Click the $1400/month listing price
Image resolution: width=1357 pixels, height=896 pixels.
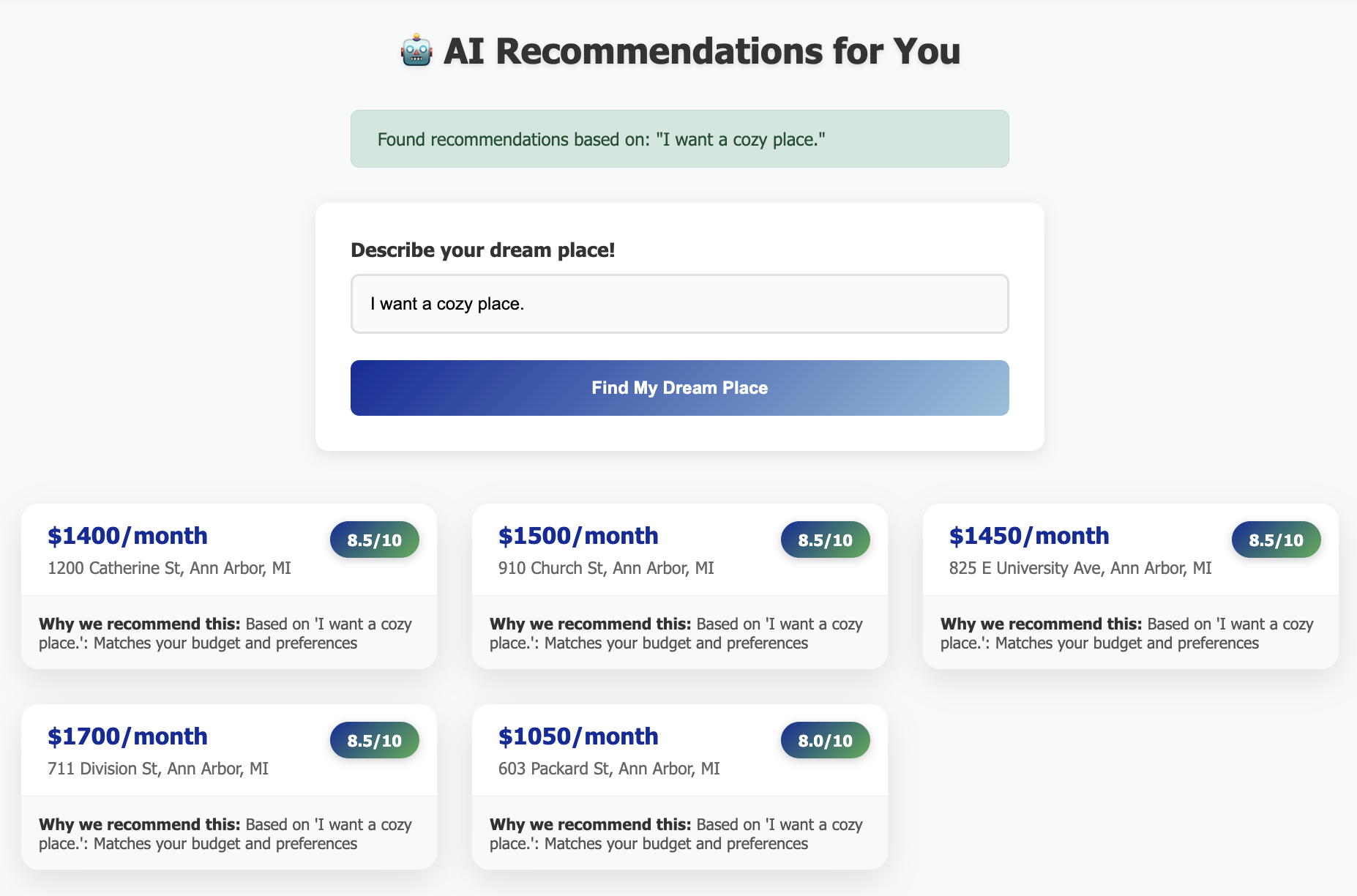coord(127,536)
